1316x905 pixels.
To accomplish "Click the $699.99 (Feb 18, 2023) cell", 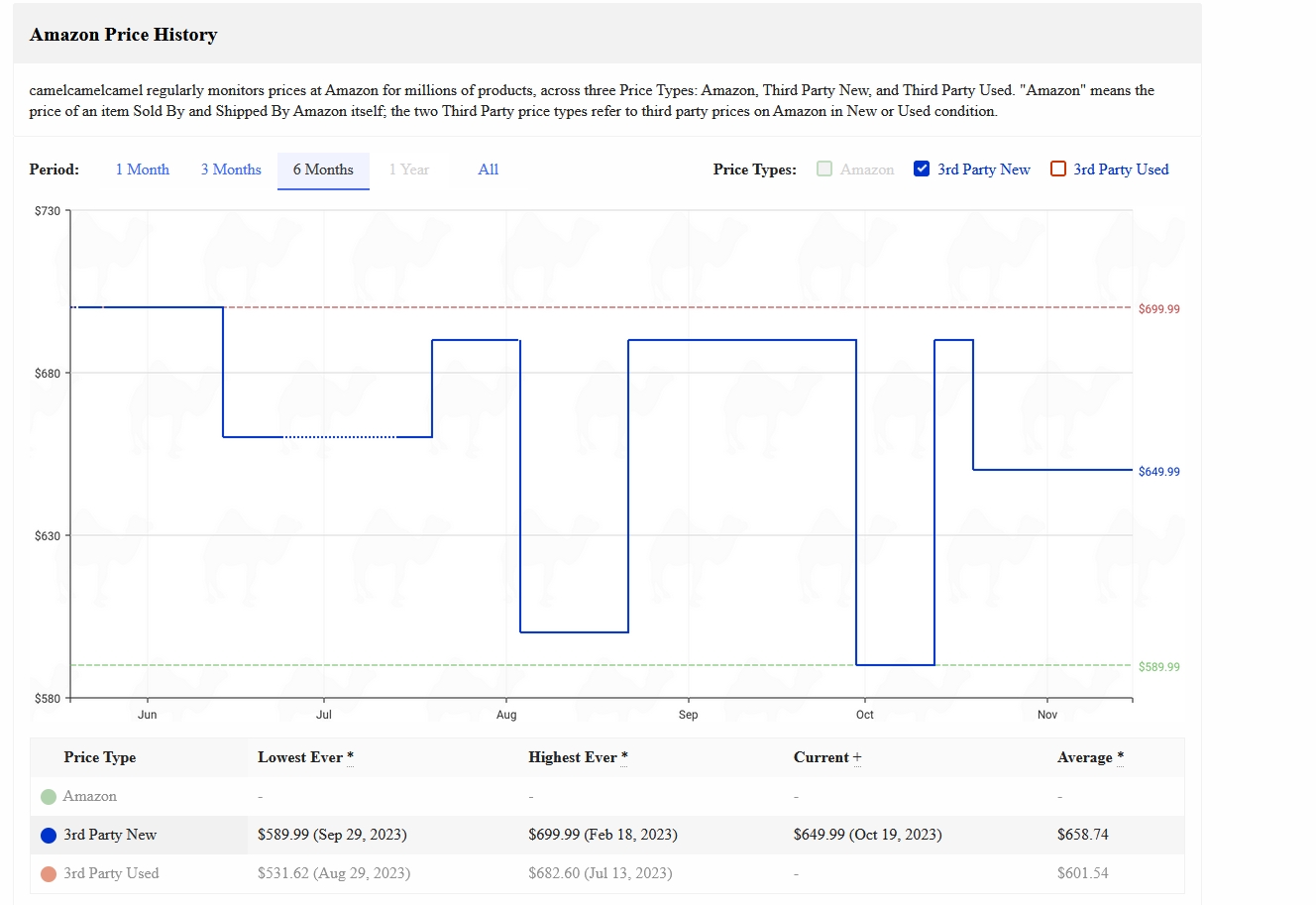I will 603,835.
